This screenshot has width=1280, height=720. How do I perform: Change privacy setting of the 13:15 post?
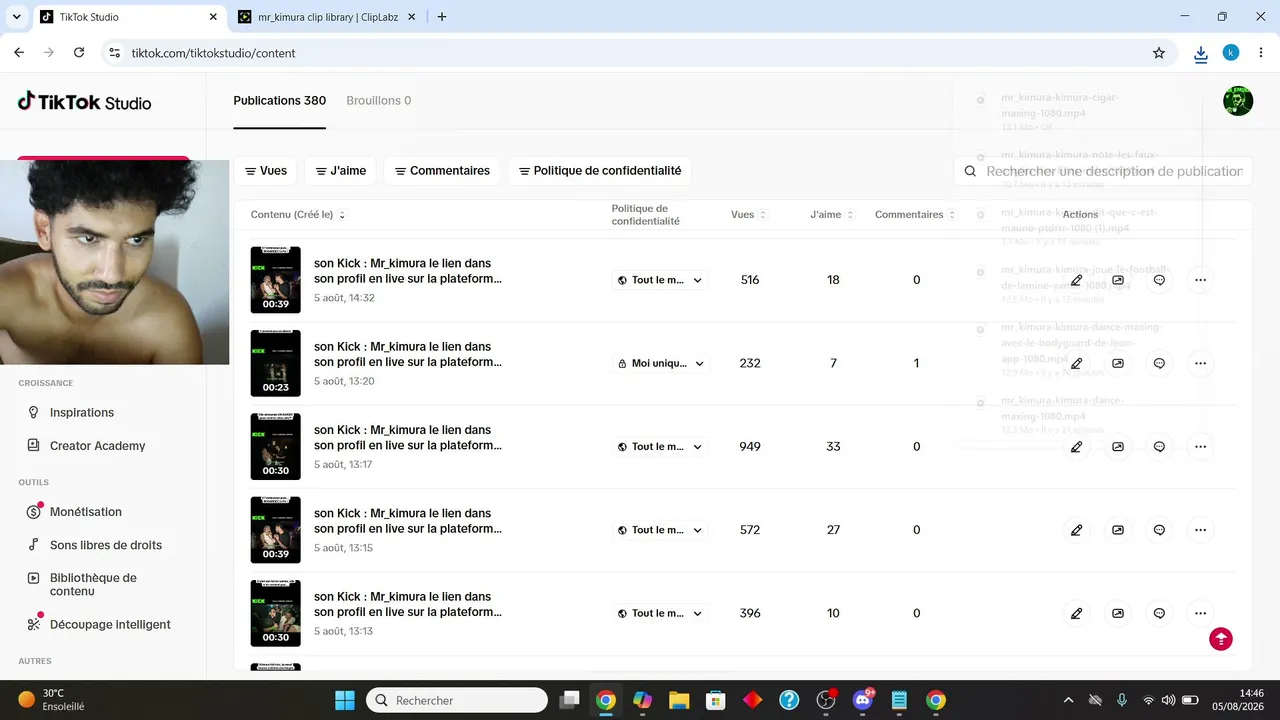(660, 530)
